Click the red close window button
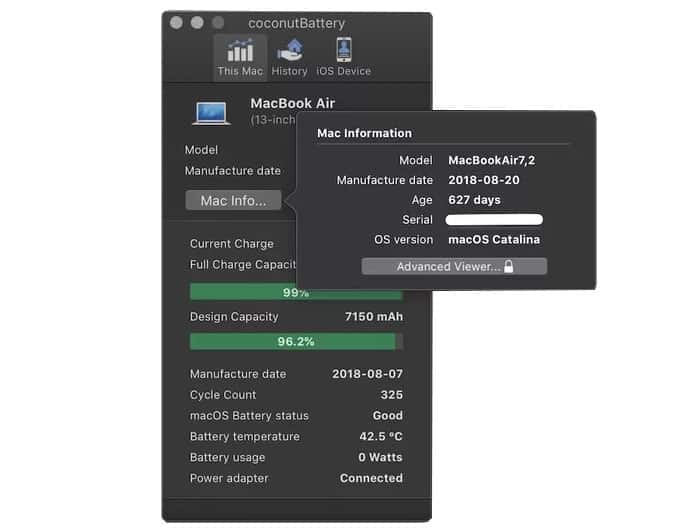686x531 pixels. click(176, 23)
